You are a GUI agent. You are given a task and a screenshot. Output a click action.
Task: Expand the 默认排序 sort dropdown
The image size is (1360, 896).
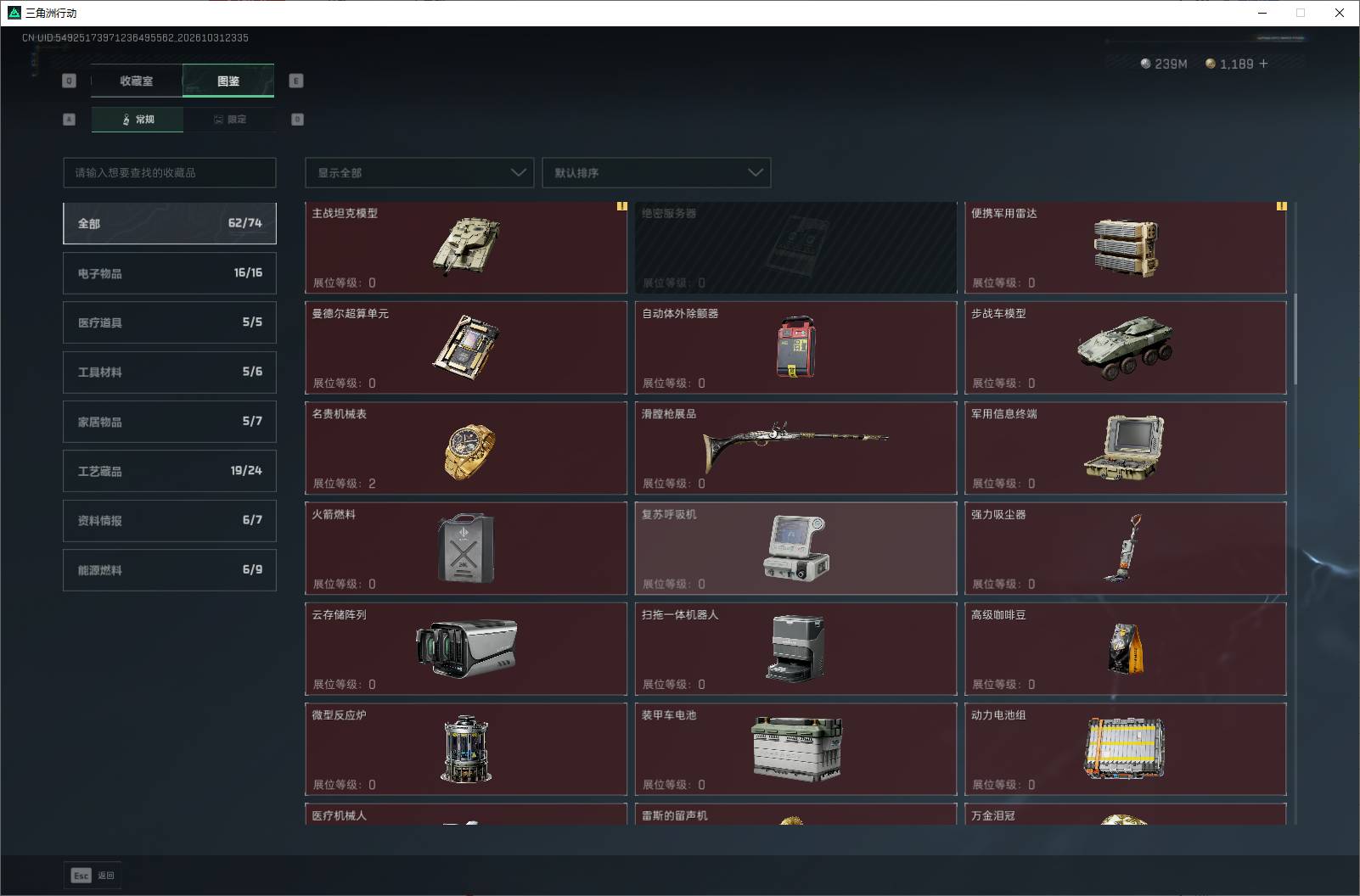[x=656, y=172]
